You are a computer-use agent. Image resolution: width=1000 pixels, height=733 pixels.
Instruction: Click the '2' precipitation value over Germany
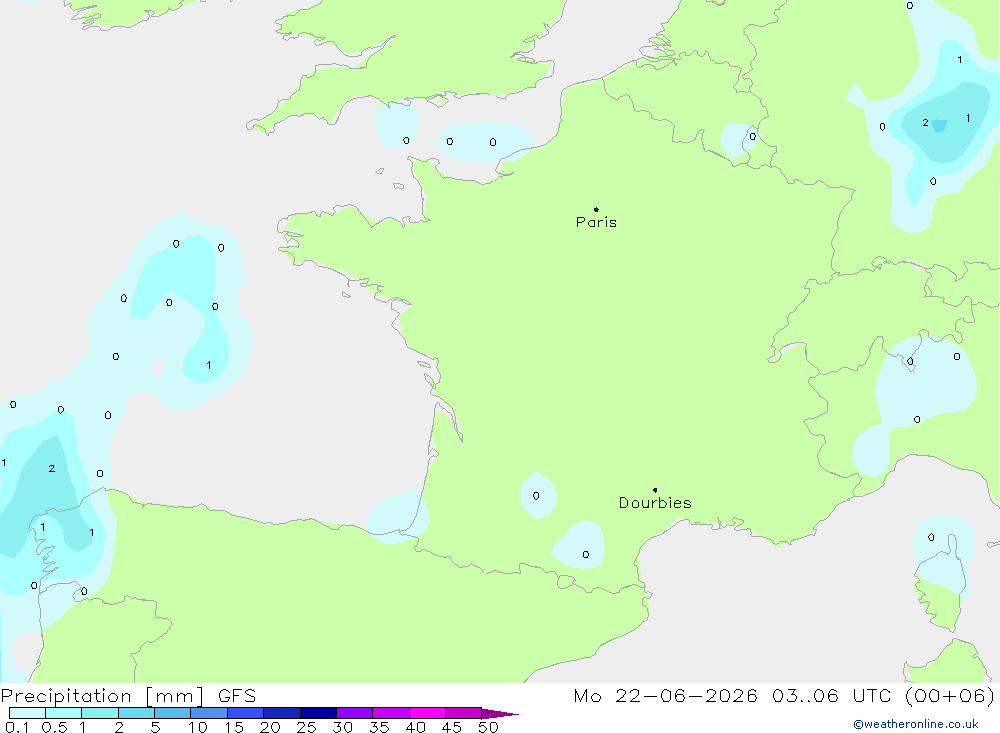tap(925, 122)
